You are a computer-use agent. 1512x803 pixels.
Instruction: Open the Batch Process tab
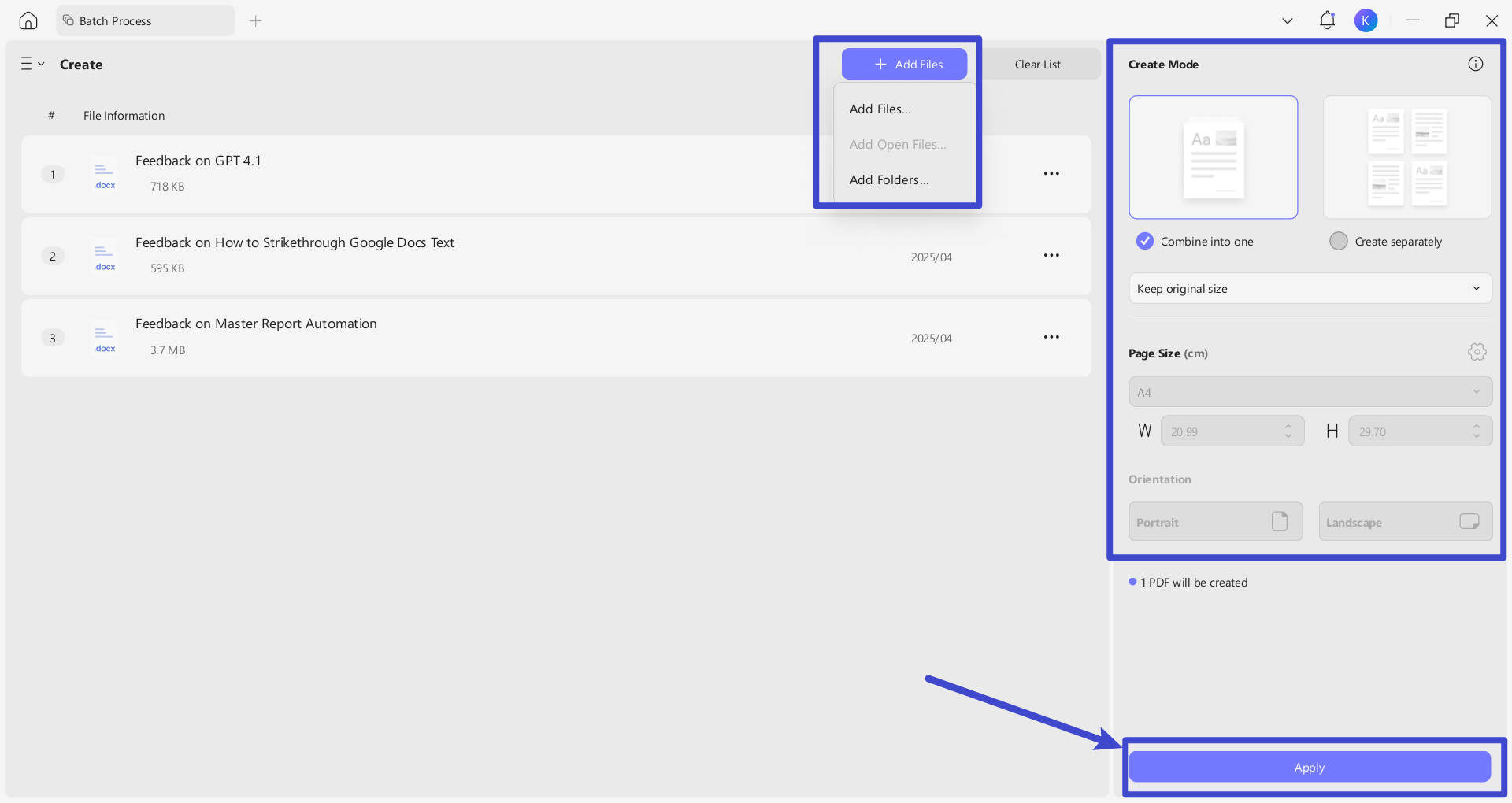coord(145,20)
